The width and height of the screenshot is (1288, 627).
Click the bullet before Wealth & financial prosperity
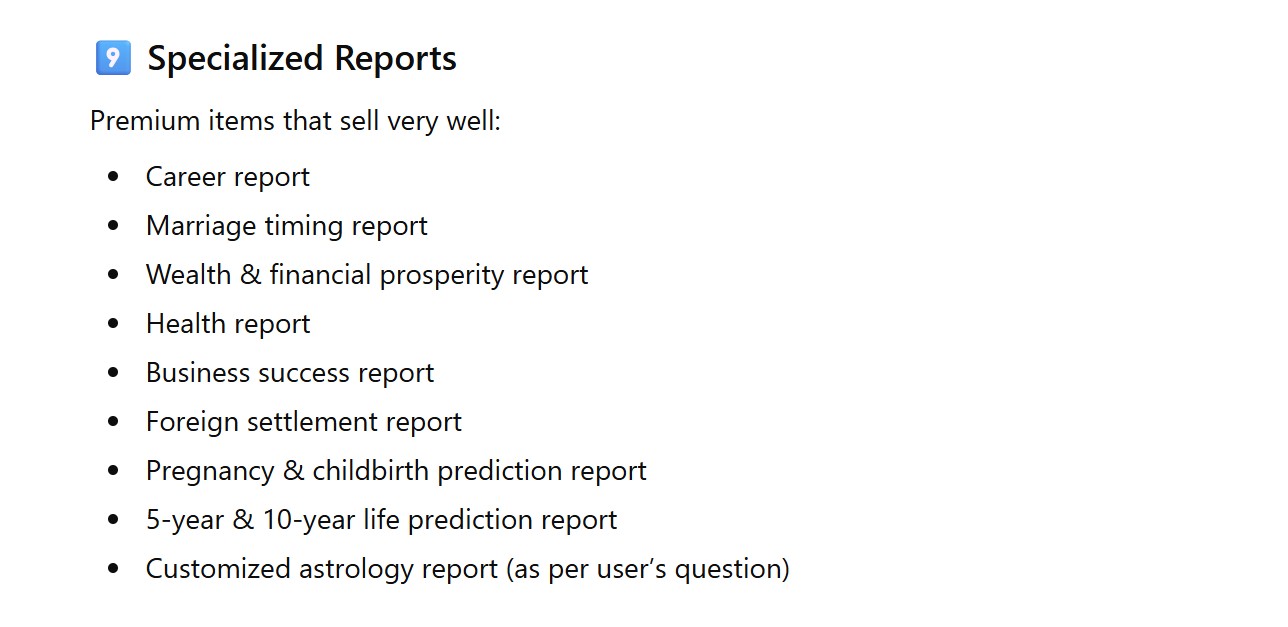coord(113,275)
